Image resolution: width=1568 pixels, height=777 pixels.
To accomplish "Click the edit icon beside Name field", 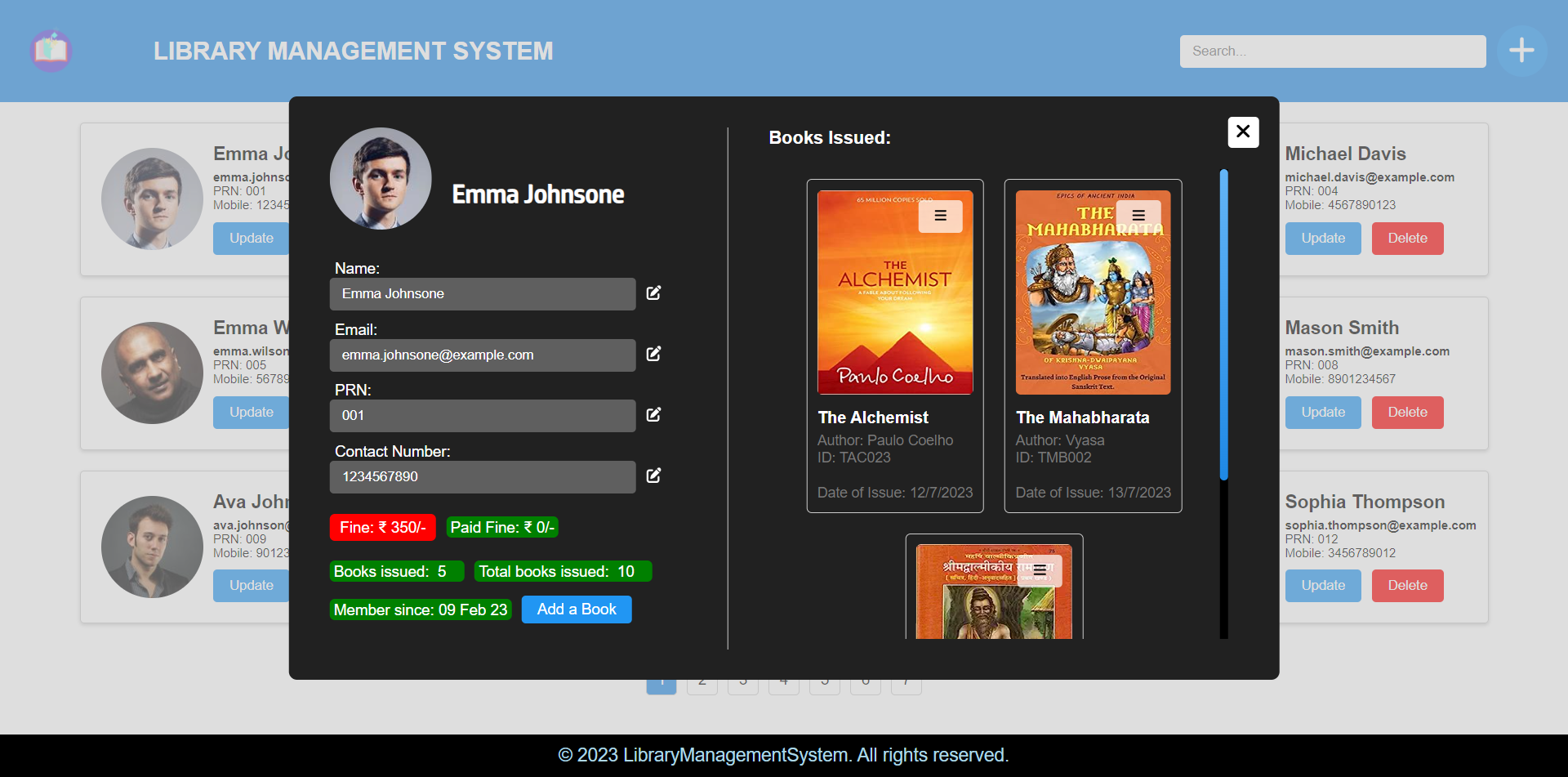I will 653,293.
